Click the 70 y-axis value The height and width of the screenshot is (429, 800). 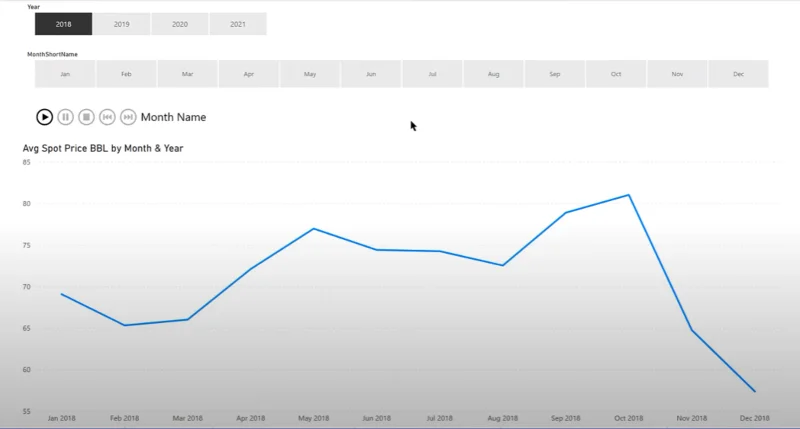(x=27, y=287)
